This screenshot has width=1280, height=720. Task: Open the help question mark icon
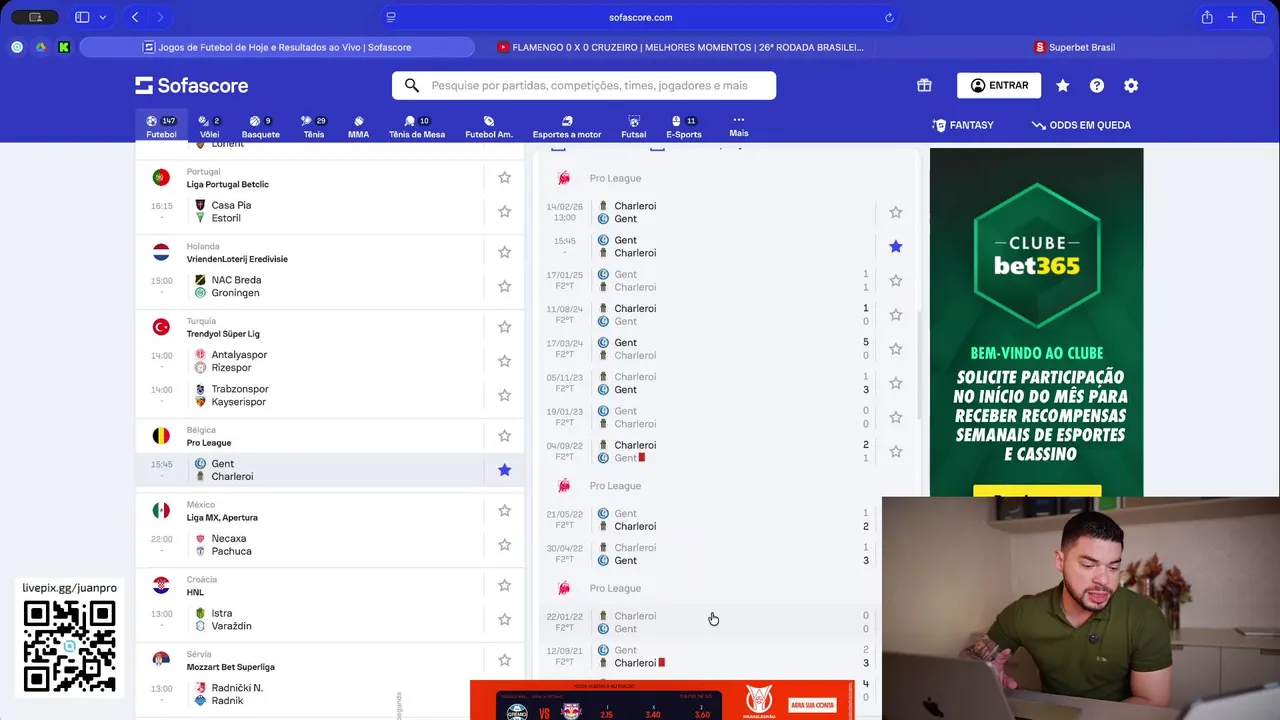coord(1097,85)
